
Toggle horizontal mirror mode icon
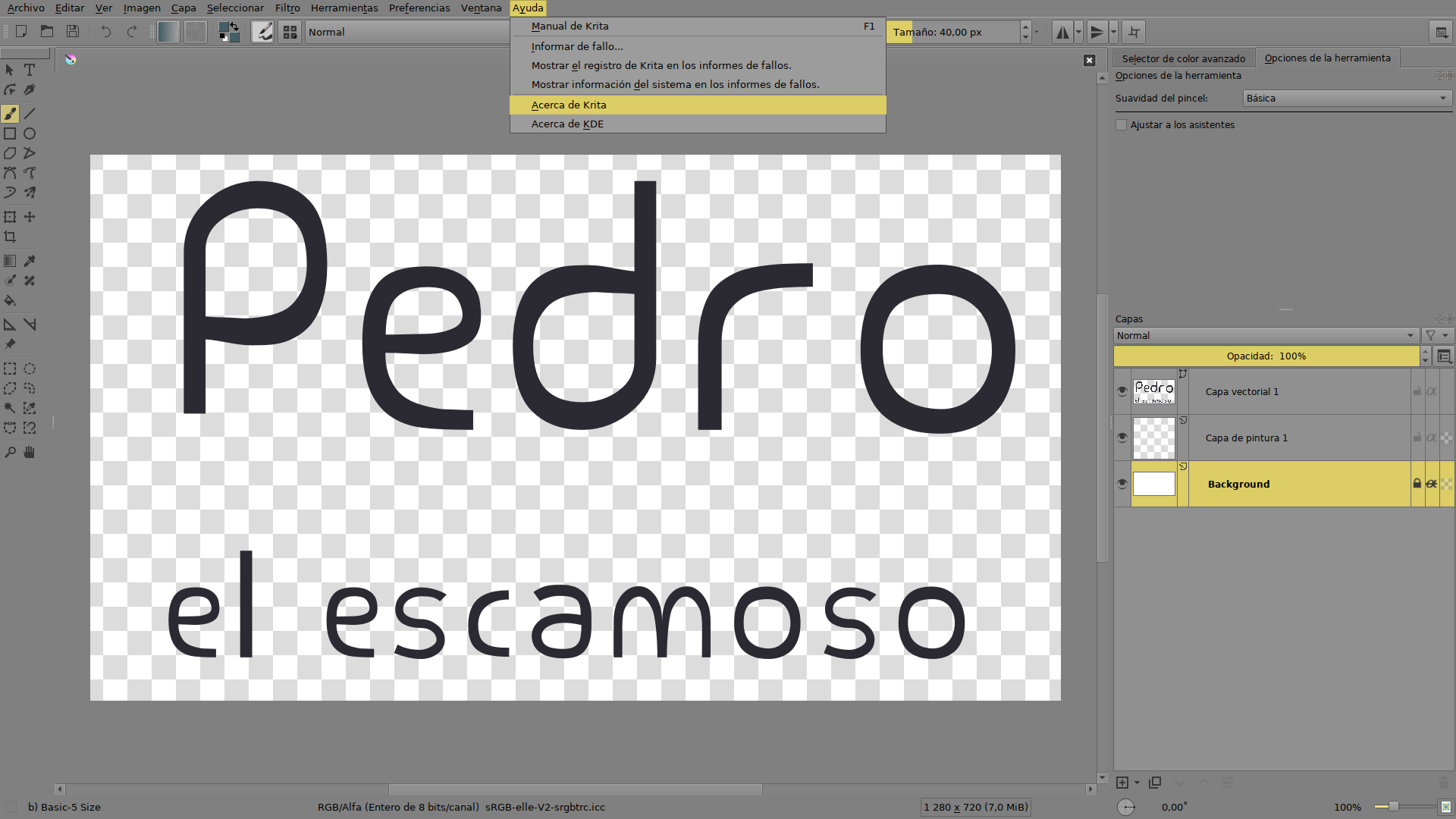pos(1062,32)
